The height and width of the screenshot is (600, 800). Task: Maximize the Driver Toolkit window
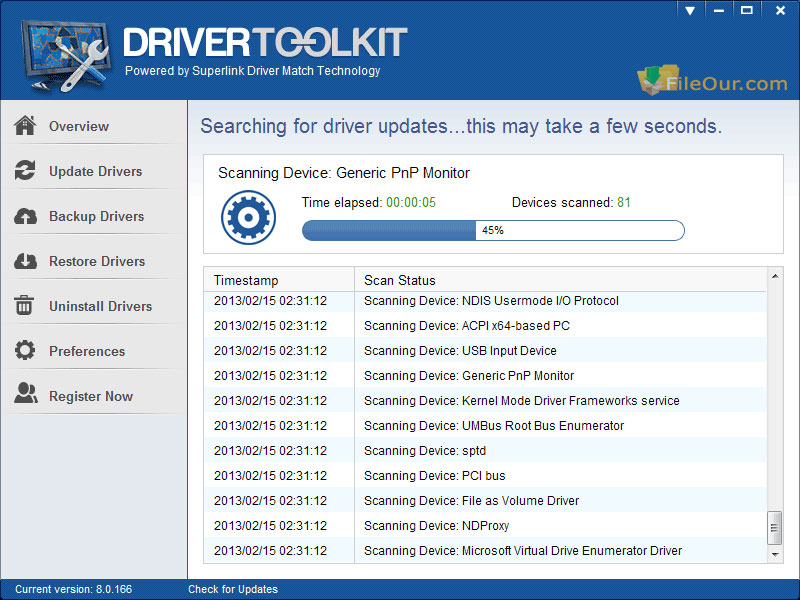pos(746,10)
